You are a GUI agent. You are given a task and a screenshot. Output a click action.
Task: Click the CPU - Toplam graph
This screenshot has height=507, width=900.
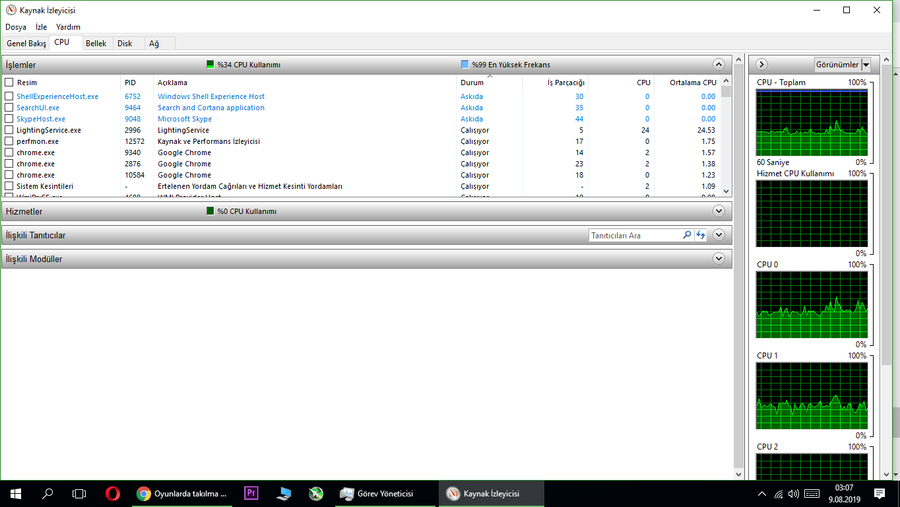click(812, 122)
